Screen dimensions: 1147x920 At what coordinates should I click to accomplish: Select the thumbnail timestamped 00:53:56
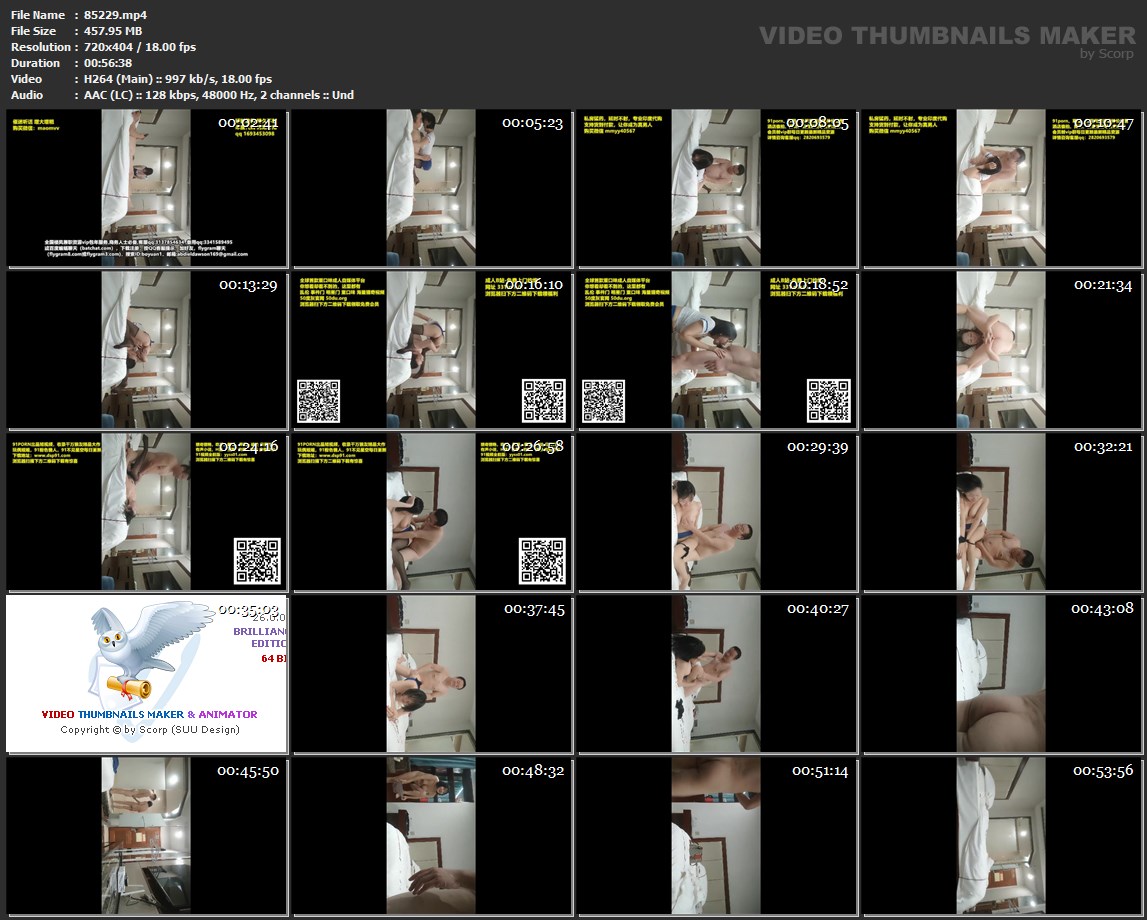[1002, 836]
